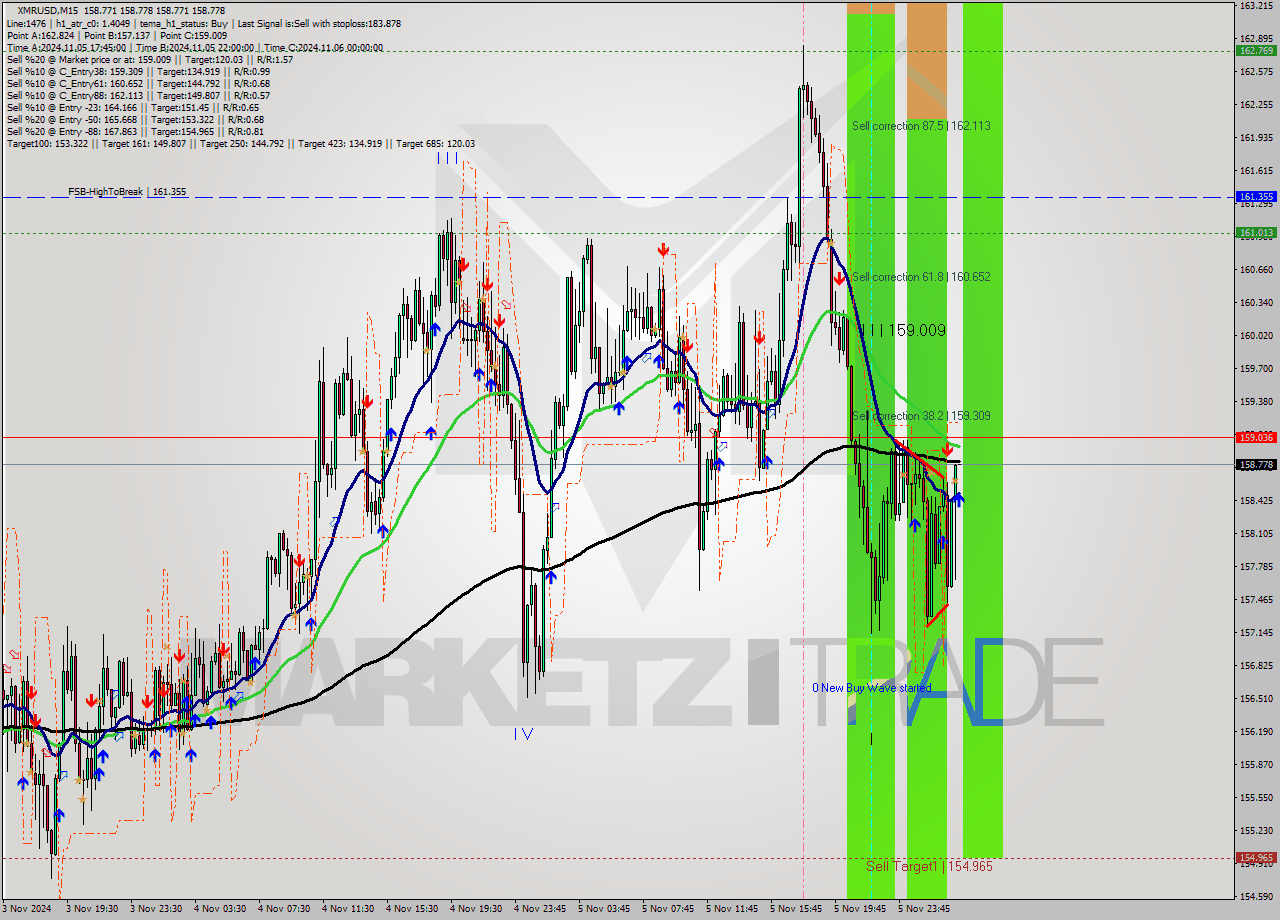Click the '0 New Buy Wave started' label
1280x920 pixels.
click(x=871, y=688)
